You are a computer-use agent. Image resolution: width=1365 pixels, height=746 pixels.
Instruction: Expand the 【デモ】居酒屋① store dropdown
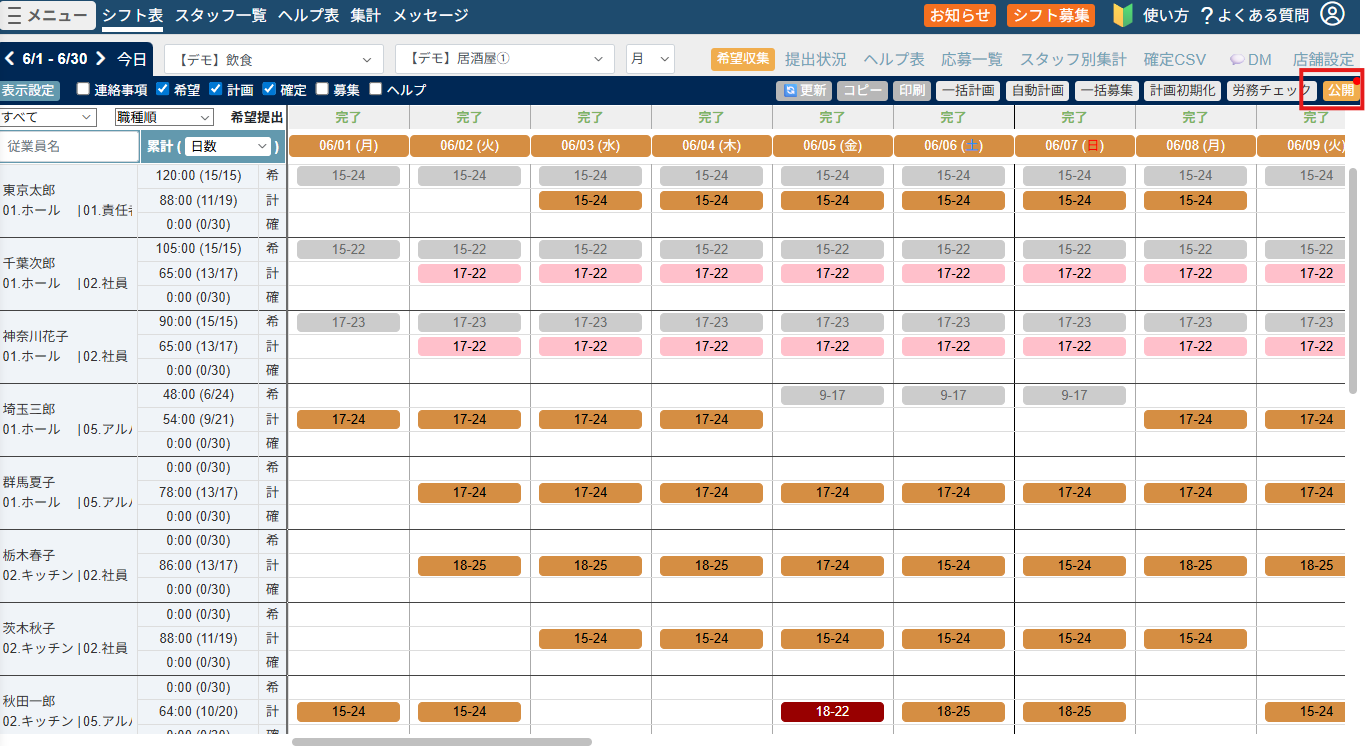tap(505, 59)
